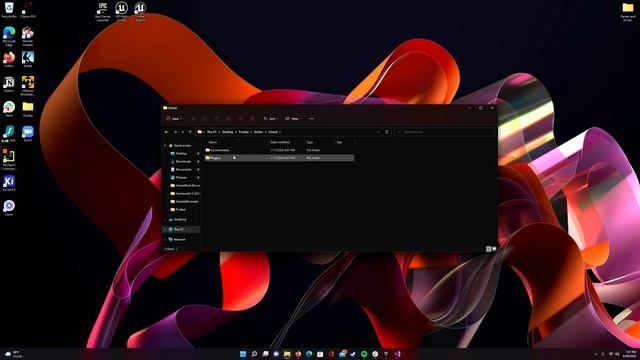Open the Recycle Bin desktop icon
Image resolution: width=640 pixels, height=360 pixels.
point(9,10)
